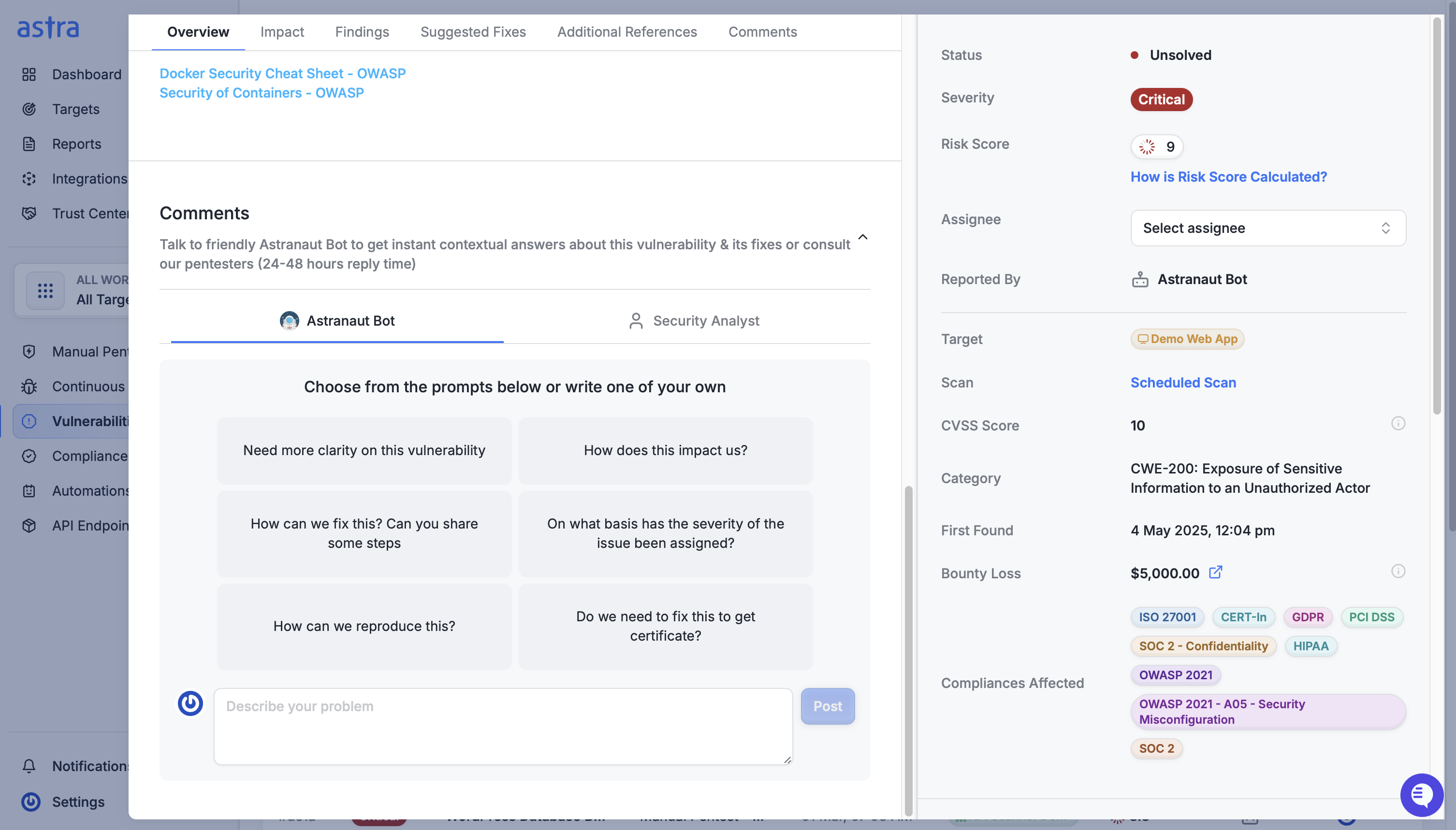Choose 'How can we fix this' prompt

pos(364,533)
